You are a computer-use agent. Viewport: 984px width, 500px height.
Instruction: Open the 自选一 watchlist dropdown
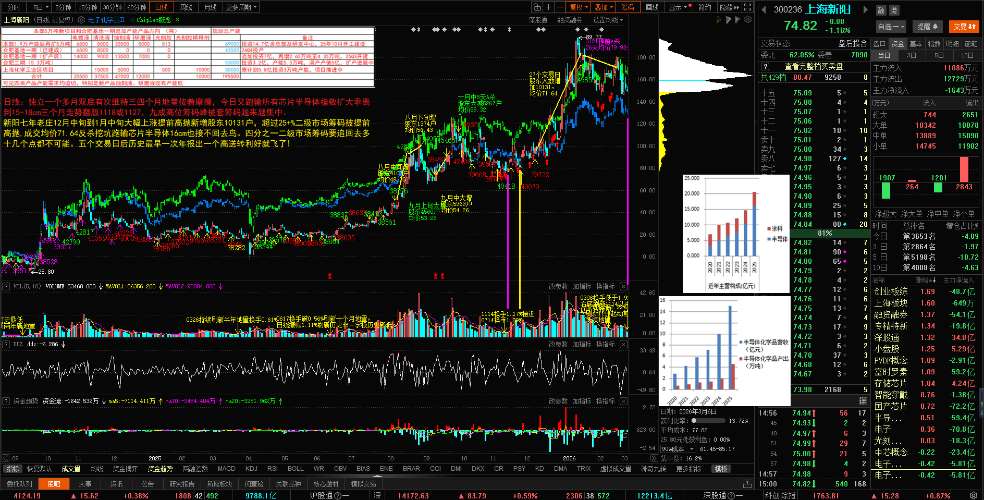click(891, 26)
